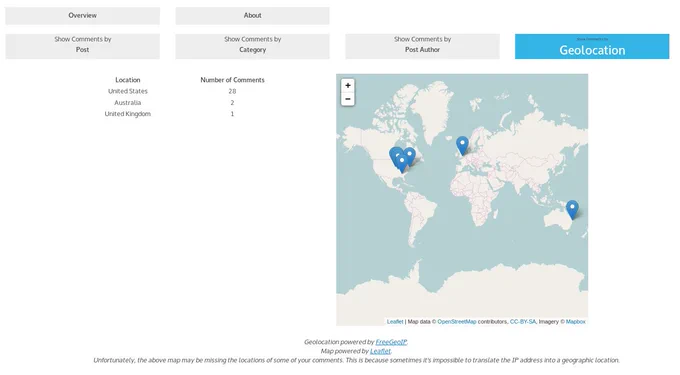
Task: Zoom out on the map
Action: click(x=348, y=99)
